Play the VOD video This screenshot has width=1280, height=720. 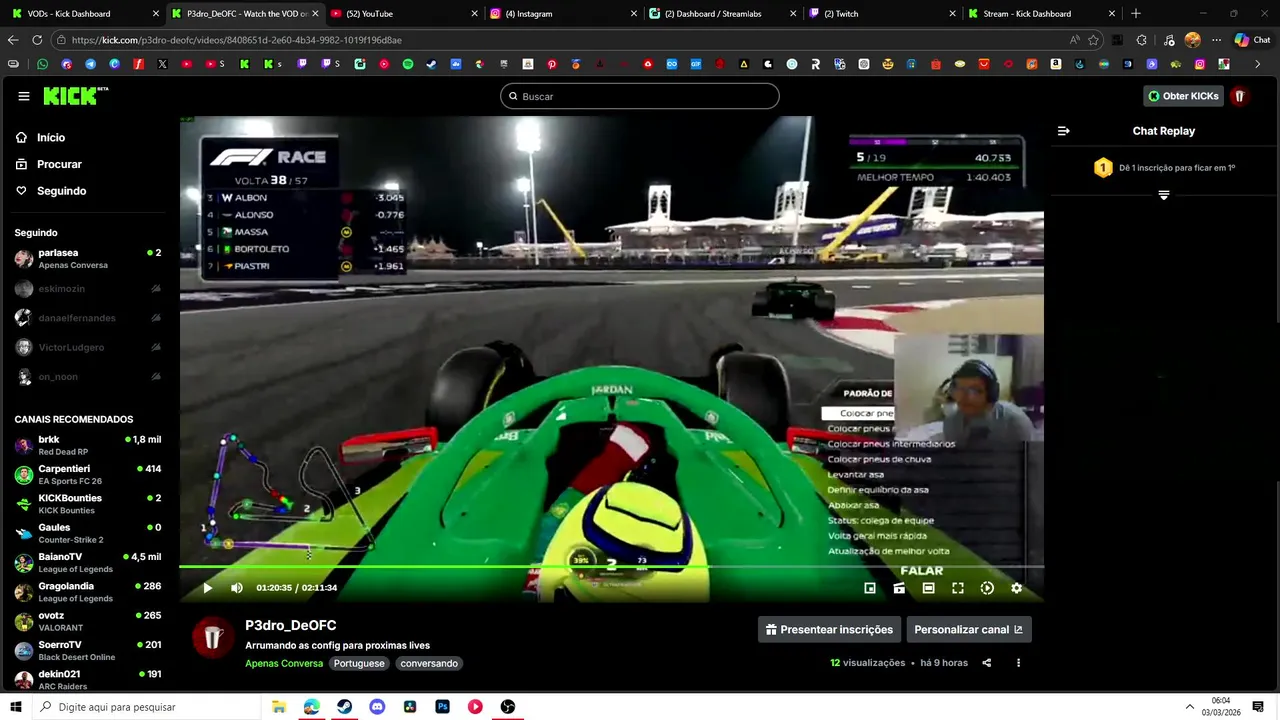click(x=207, y=588)
